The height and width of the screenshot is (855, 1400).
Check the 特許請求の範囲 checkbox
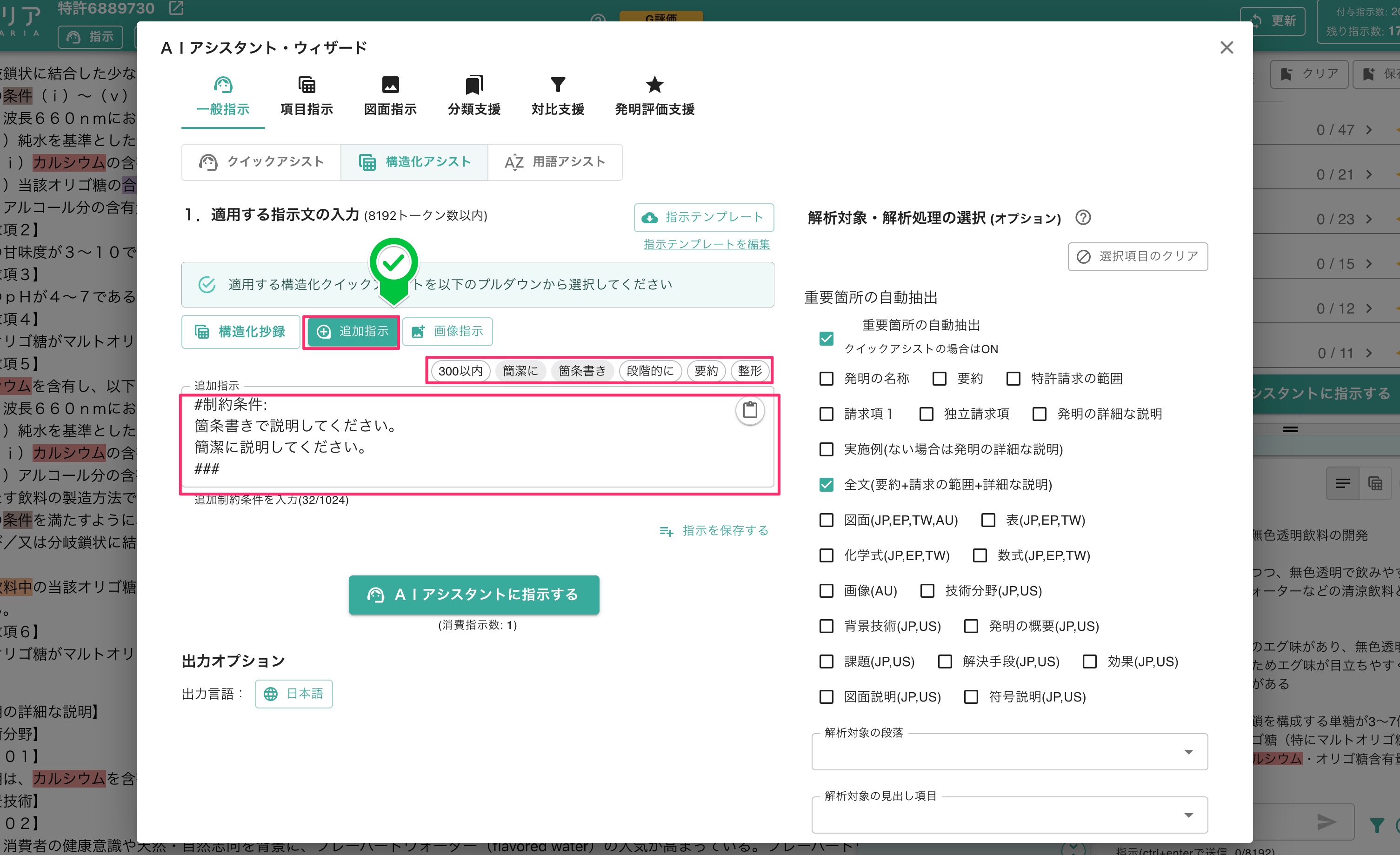coord(1013,378)
